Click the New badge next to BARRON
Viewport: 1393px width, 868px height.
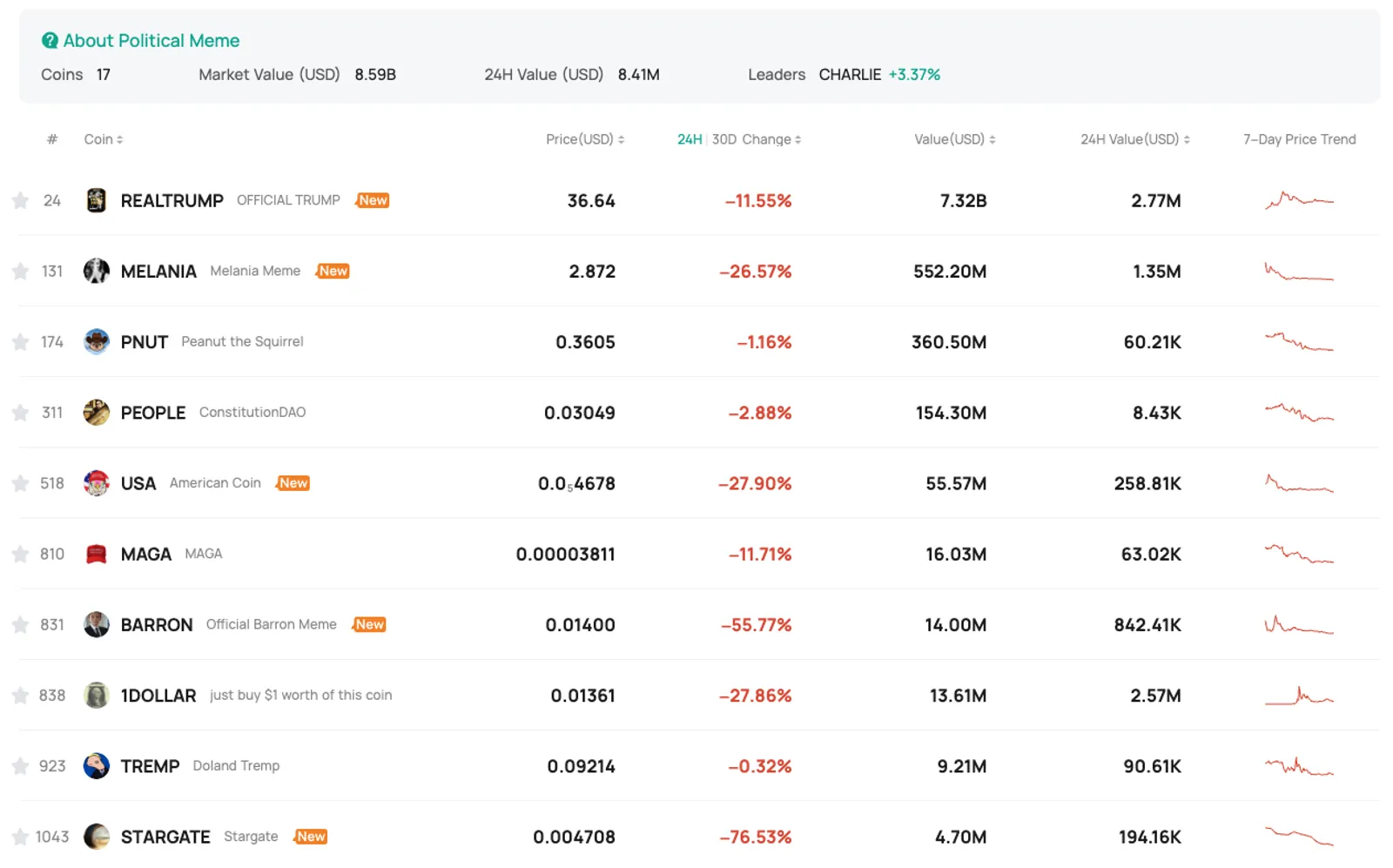coord(369,624)
